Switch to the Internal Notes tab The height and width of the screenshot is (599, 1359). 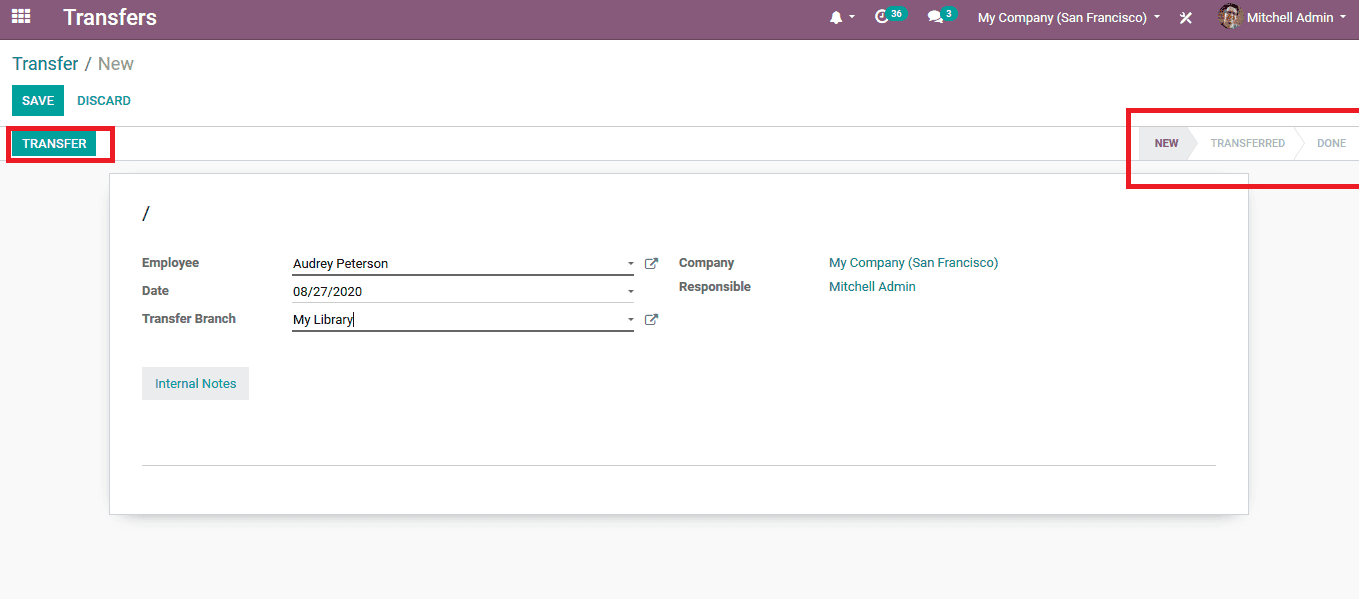pos(195,383)
